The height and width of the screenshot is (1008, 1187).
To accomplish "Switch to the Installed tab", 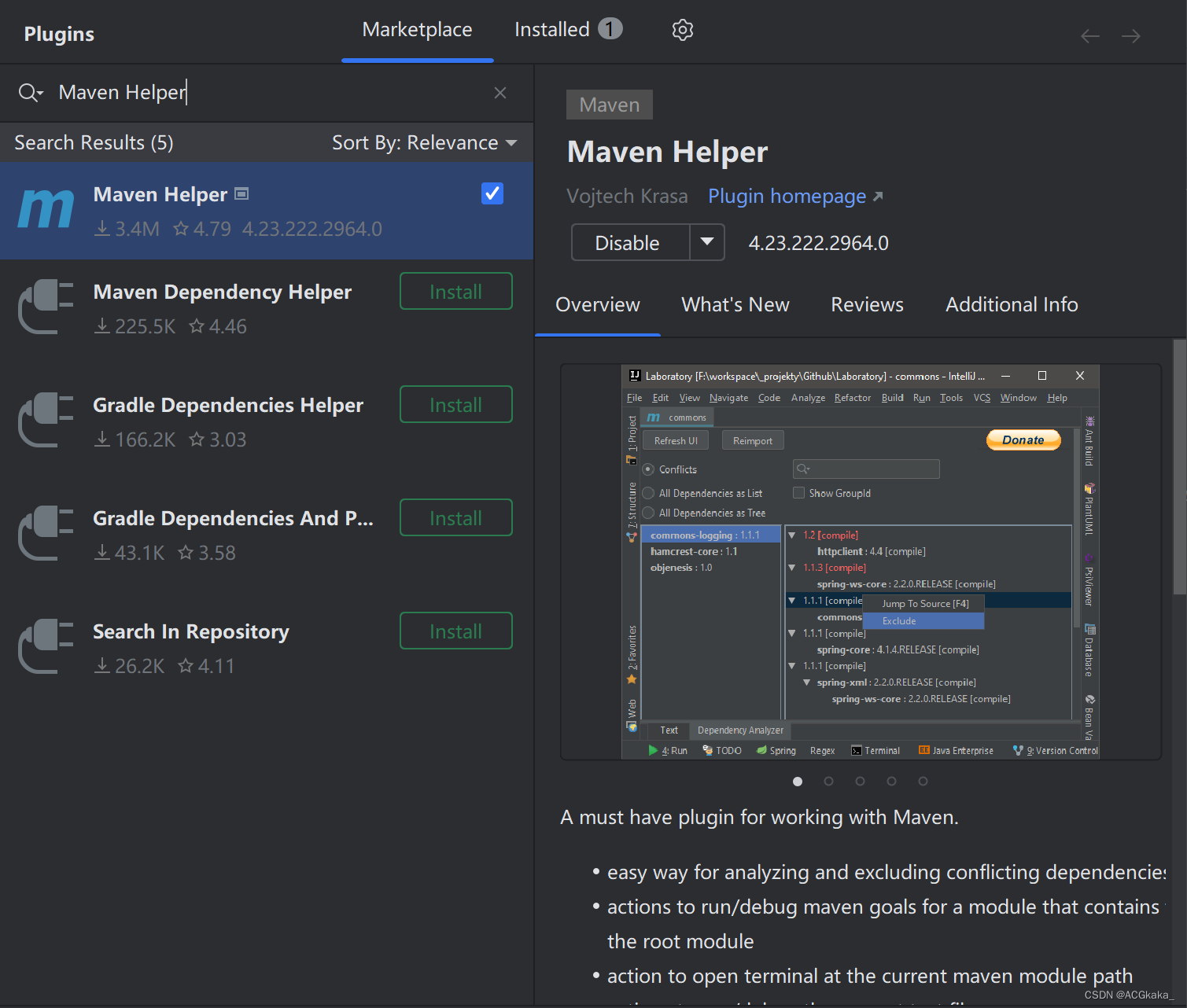I will 568,30.
